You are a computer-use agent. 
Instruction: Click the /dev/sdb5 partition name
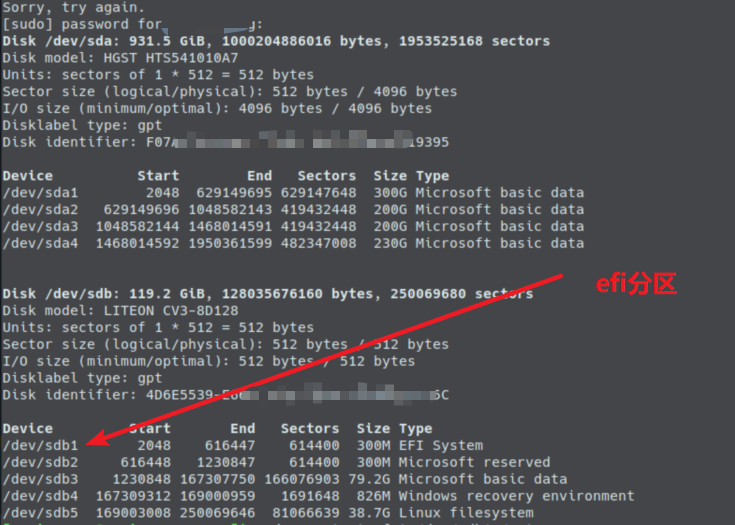coord(40,513)
